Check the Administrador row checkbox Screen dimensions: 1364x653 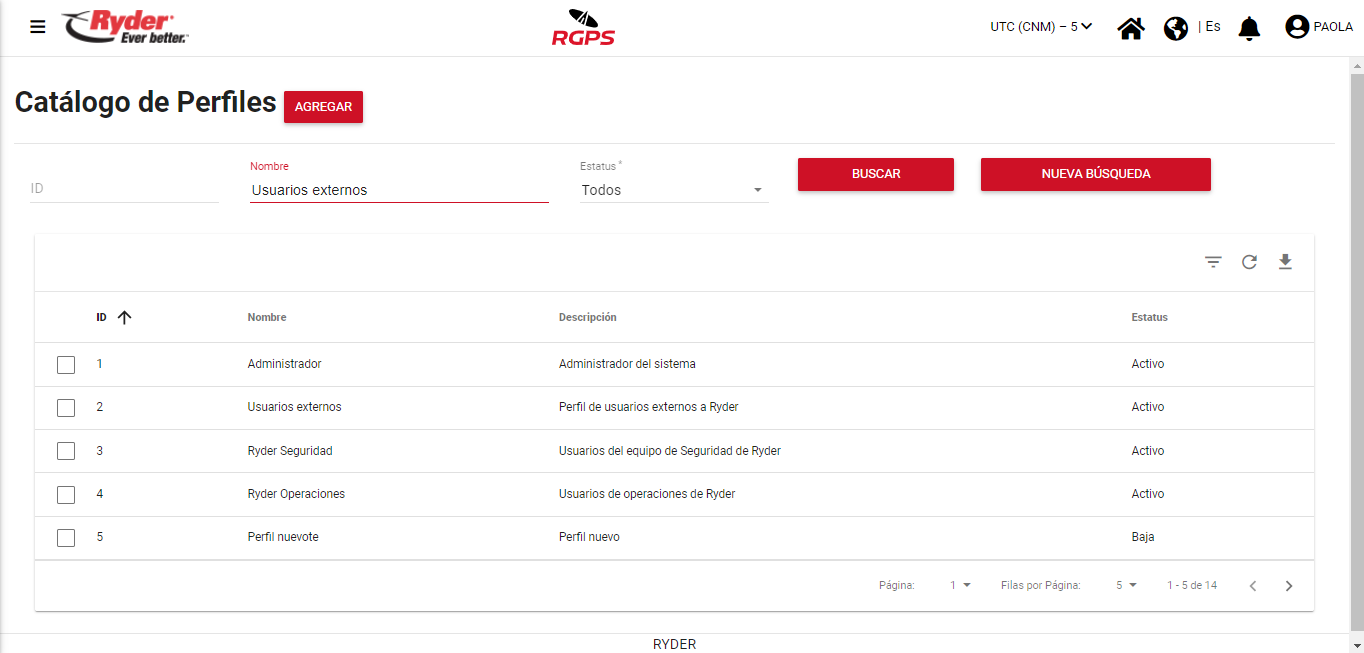pyautogui.click(x=66, y=365)
